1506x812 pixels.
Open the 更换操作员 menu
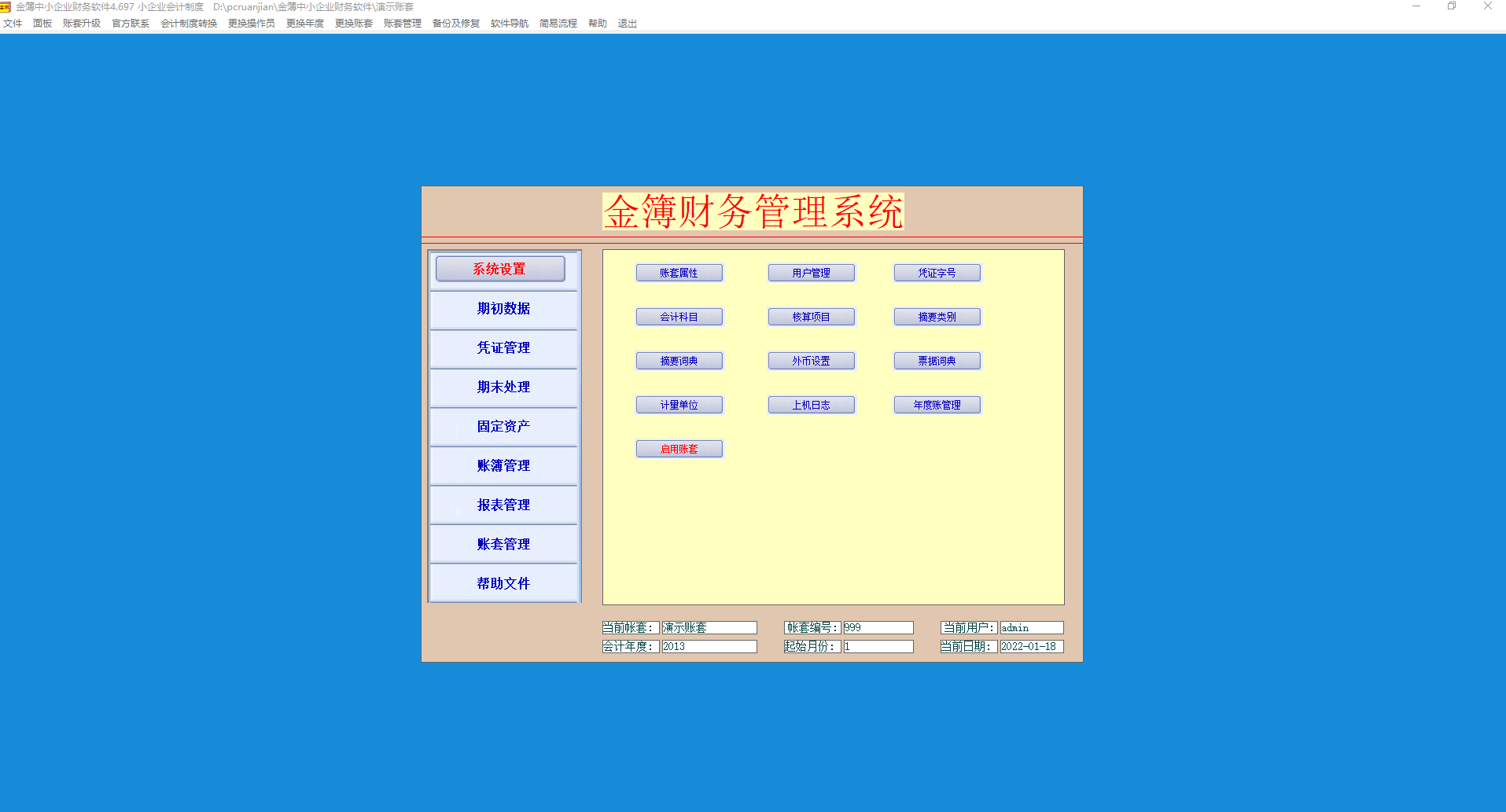pos(252,24)
